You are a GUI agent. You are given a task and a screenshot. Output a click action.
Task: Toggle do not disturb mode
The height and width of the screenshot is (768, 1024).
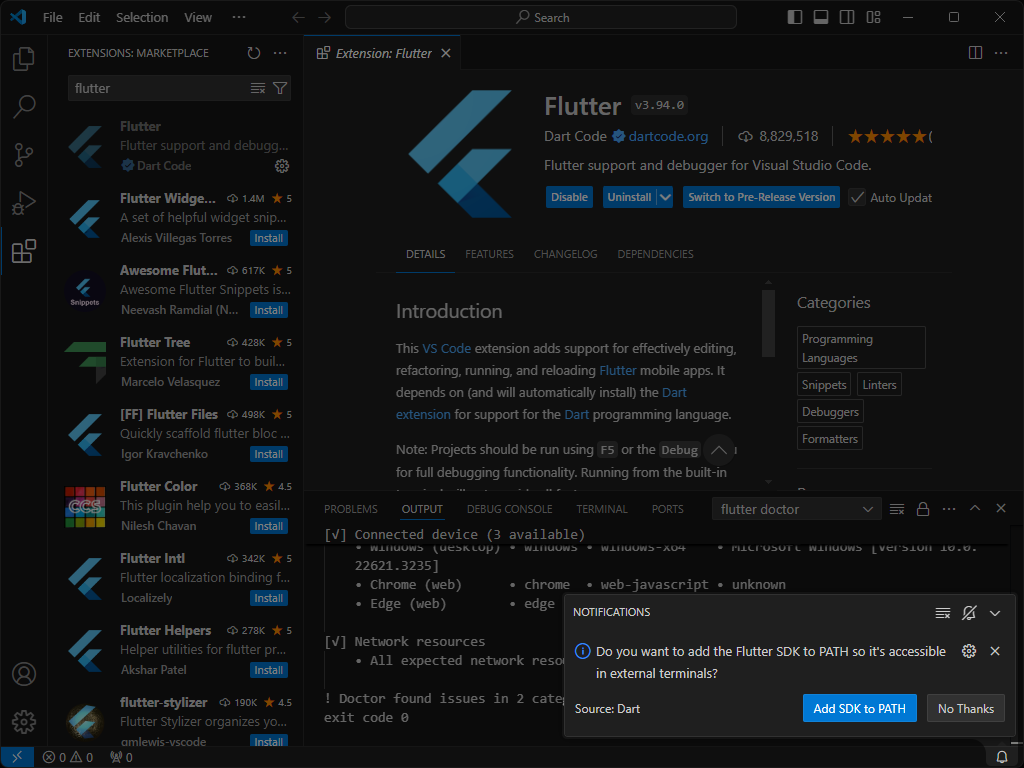tap(968, 613)
